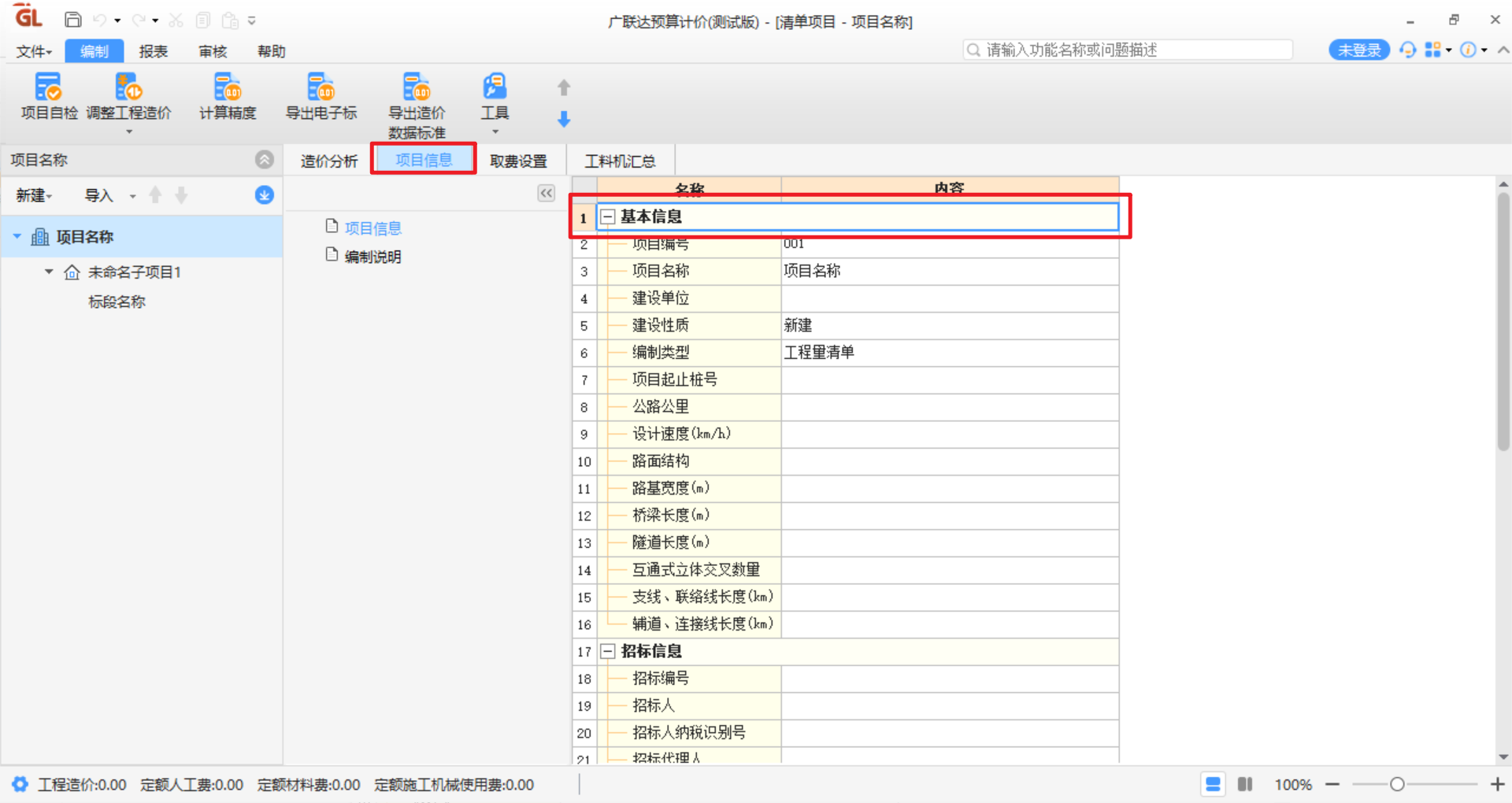Viewport: 1512px width, 803px height.
Task: Hide the left panel with double-chevron button
Action: (x=546, y=194)
